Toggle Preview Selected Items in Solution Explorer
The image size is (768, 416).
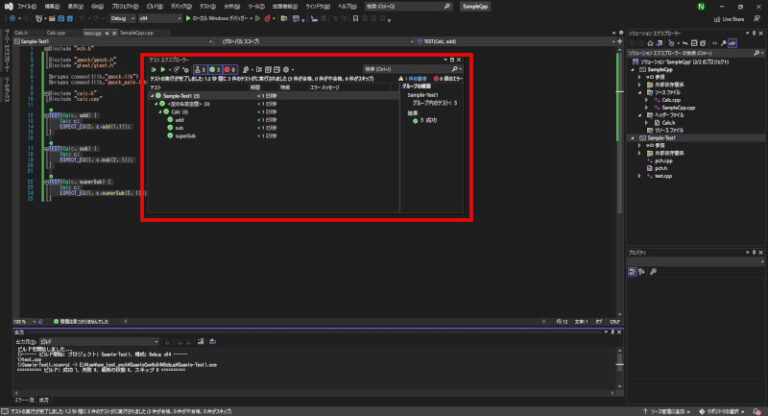tap(732, 43)
